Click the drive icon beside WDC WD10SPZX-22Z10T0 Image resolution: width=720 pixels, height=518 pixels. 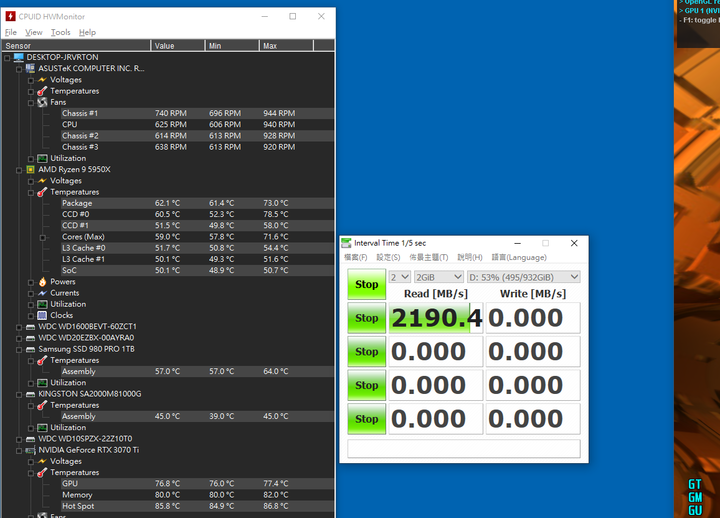click(x=30, y=439)
